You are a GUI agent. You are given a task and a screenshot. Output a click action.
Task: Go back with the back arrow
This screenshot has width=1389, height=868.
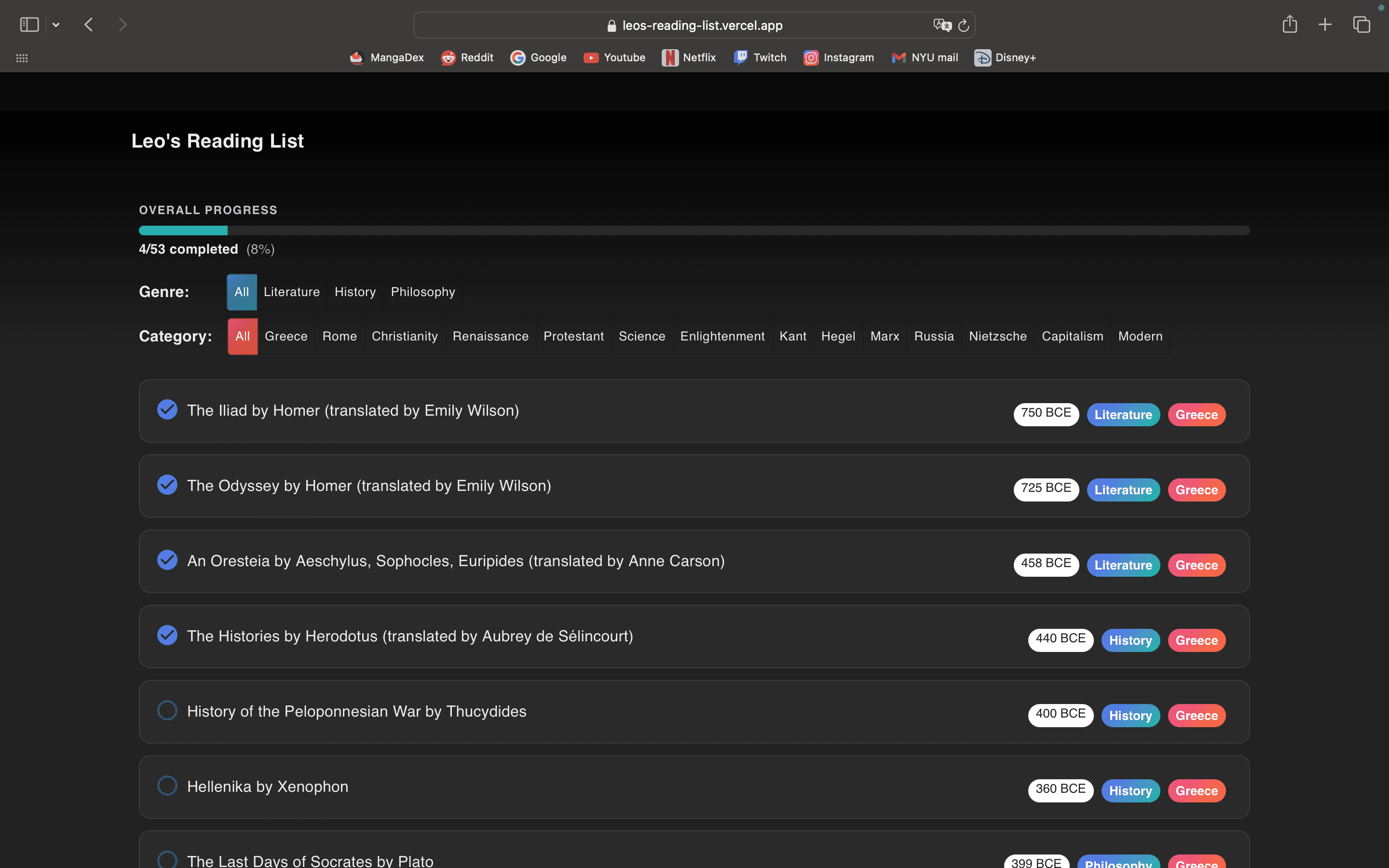(x=88, y=25)
